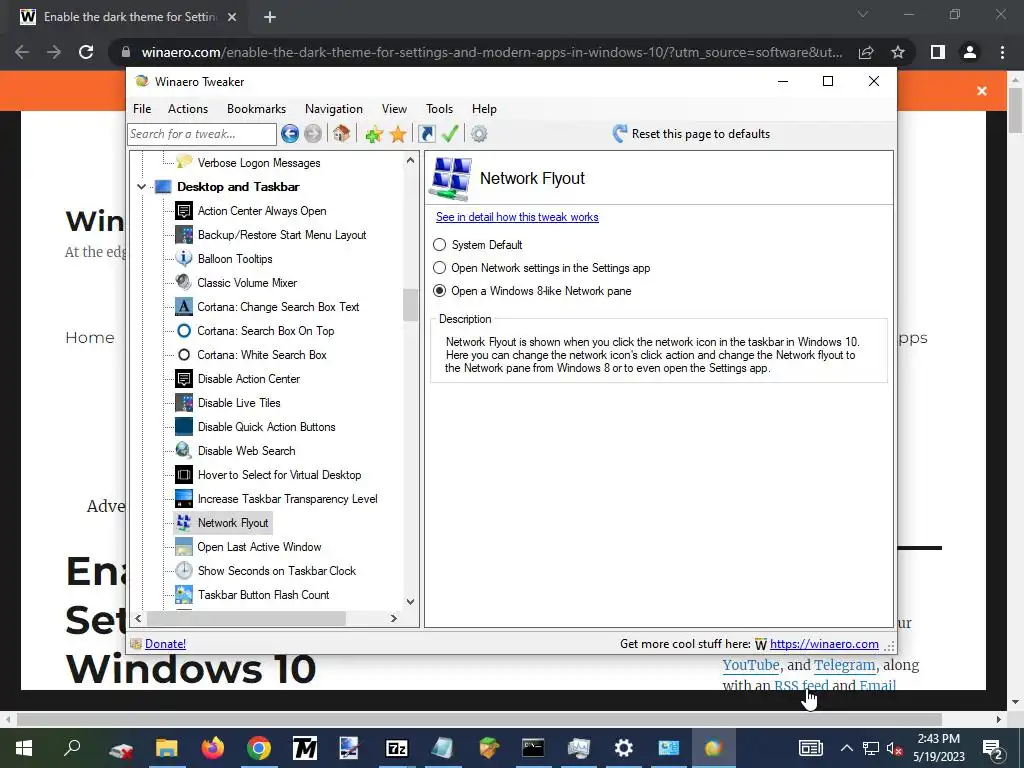1024x768 pixels.
Task: Show hidden tray icons chevron
Action: pos(846,748)
